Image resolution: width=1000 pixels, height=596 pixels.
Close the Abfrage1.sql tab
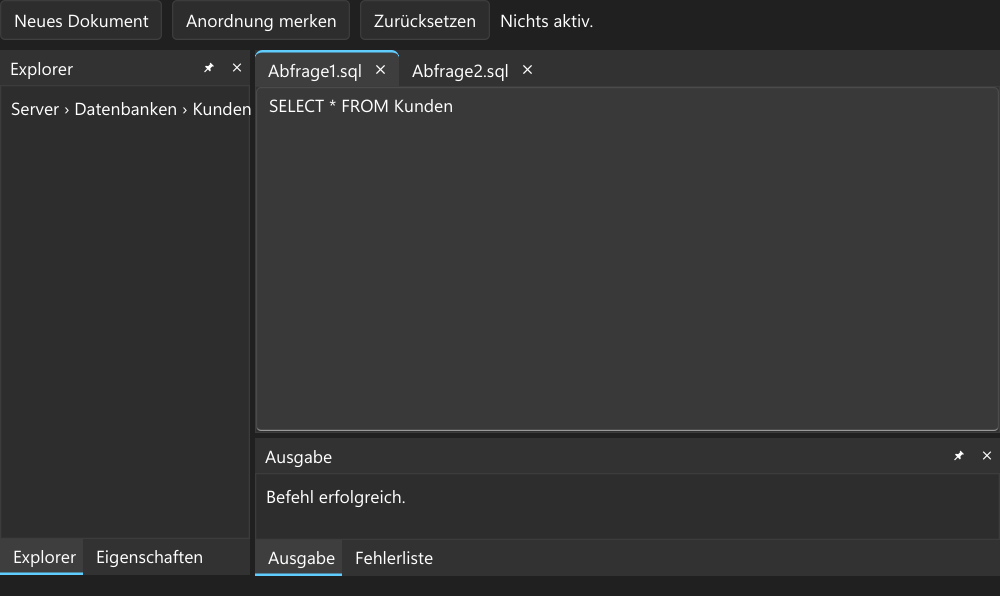[381, 70]
